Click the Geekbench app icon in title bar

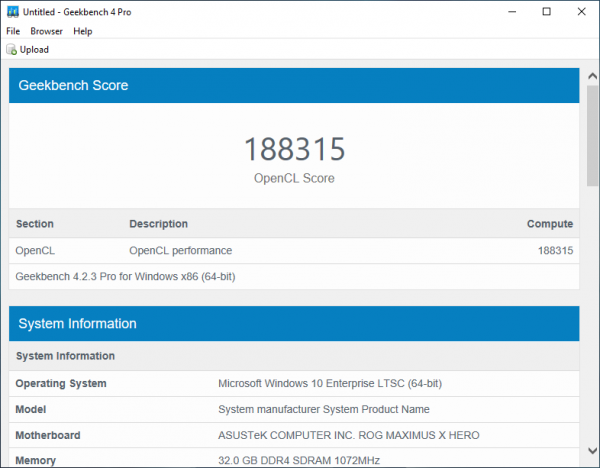(12, 11)
